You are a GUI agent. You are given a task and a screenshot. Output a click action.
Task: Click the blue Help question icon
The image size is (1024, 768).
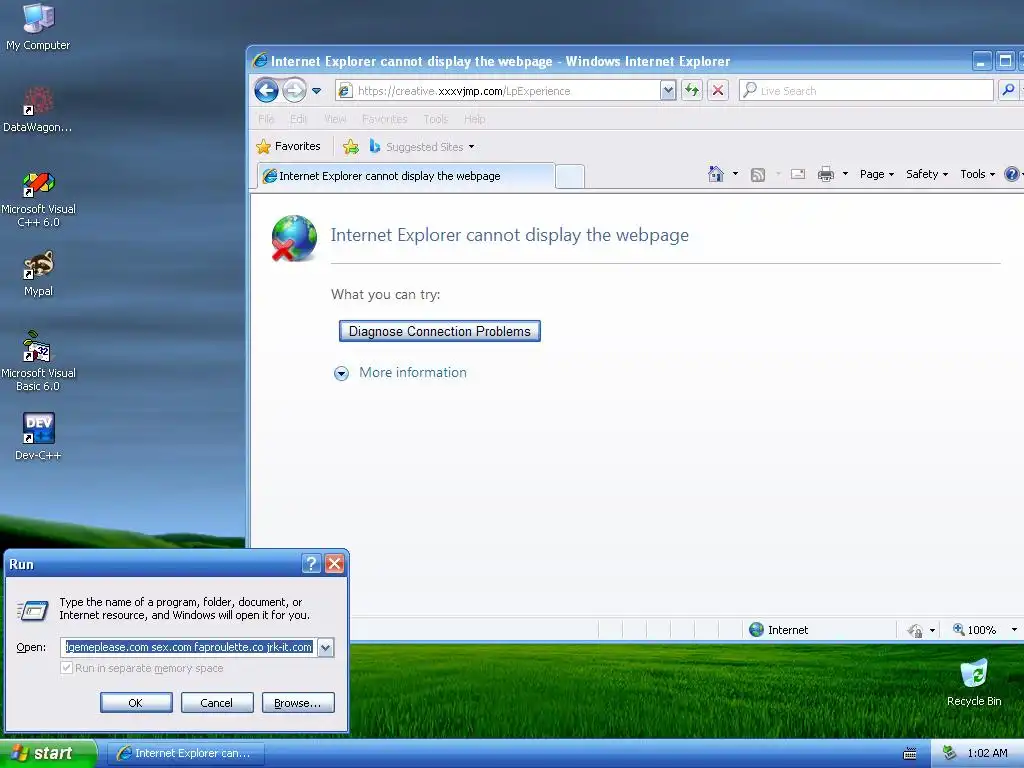click(1012, 174)
